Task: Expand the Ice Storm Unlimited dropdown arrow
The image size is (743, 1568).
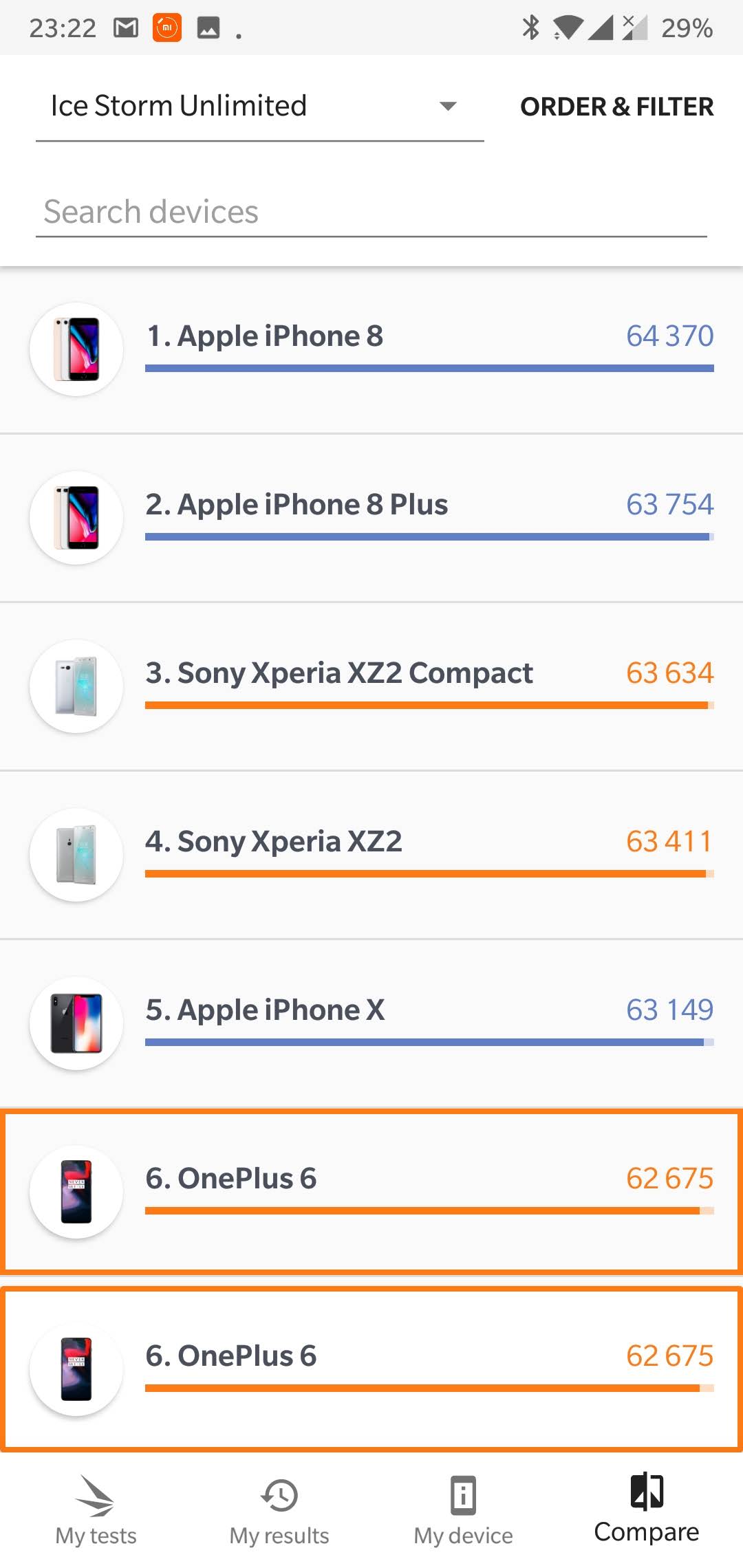Action: [x=449, y=106]
